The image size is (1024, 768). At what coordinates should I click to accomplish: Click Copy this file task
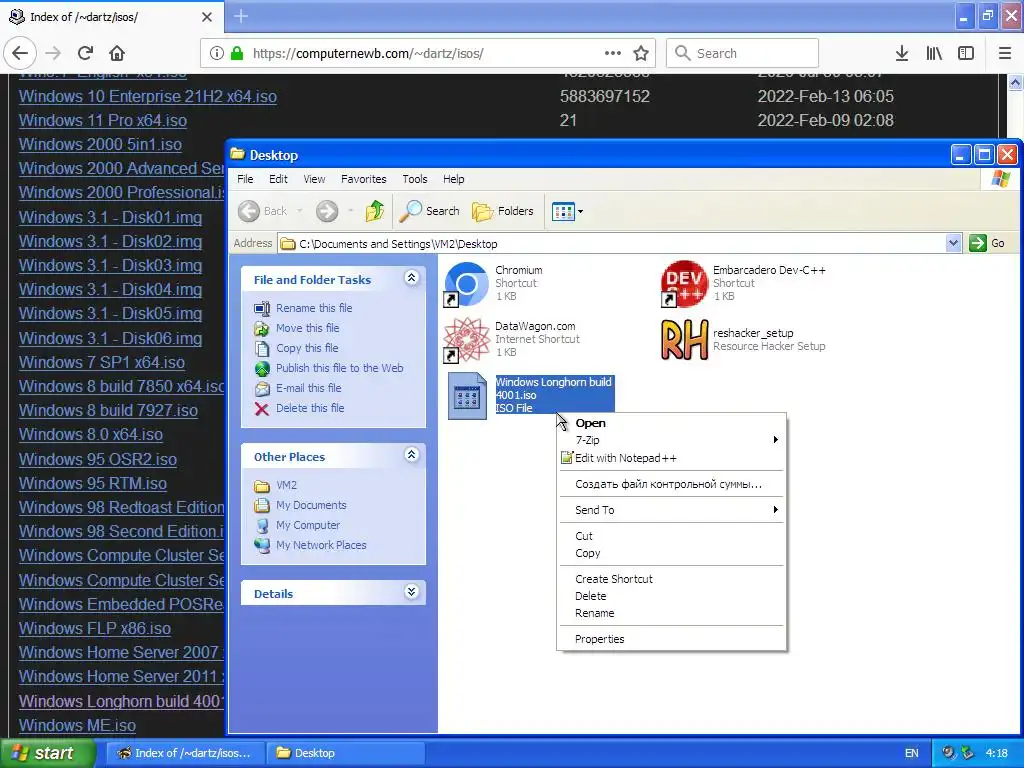[x=307, y=348]
